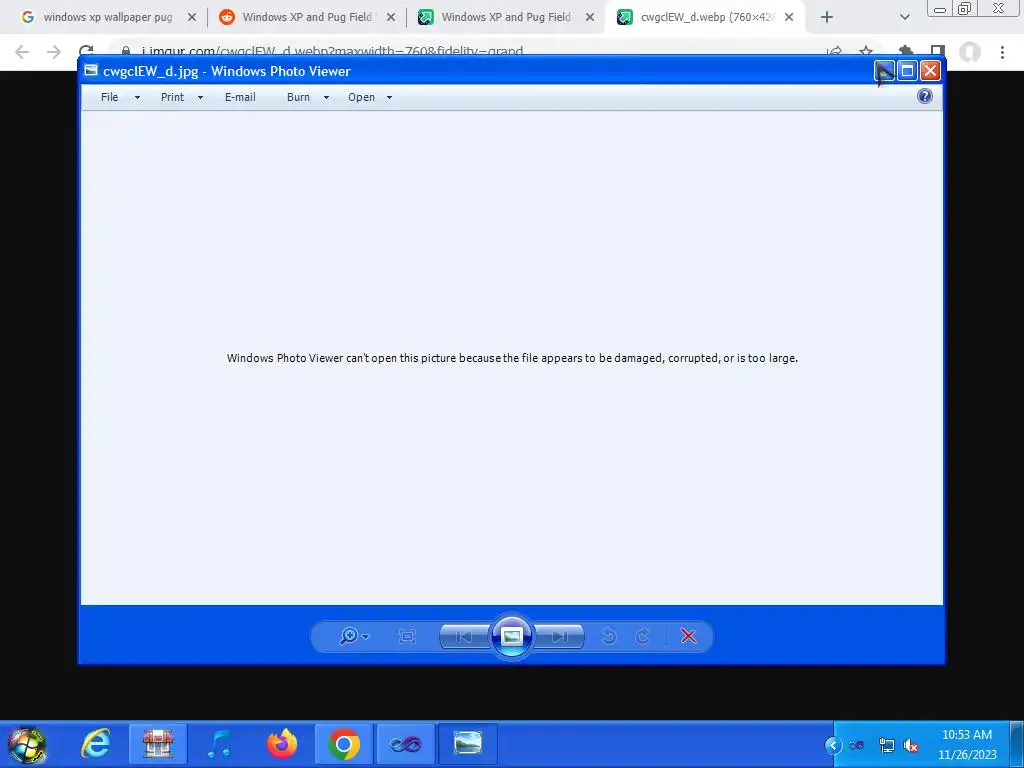The image size is (1024, 768).
Task: Click the Actual size icon
Action: 407,636
